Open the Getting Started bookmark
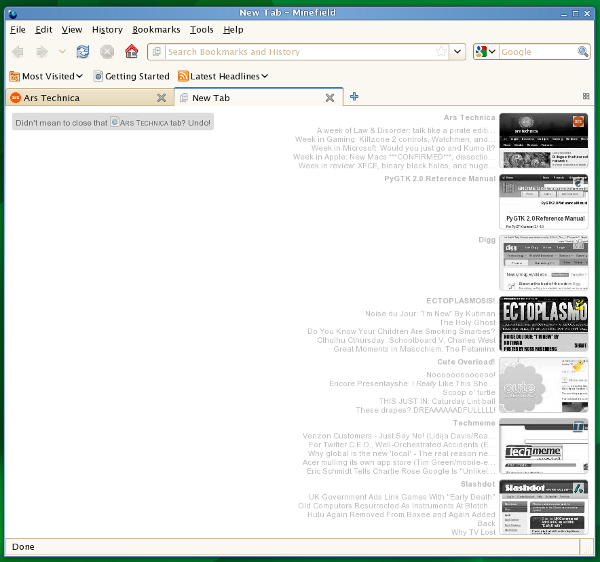 pyautogui.click(x=132, y=77)
